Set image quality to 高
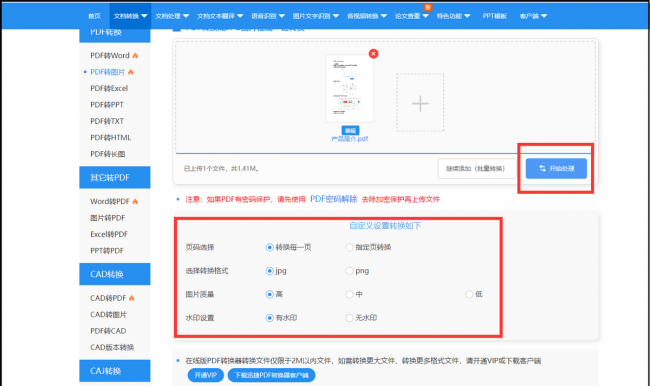 [269, 294]
